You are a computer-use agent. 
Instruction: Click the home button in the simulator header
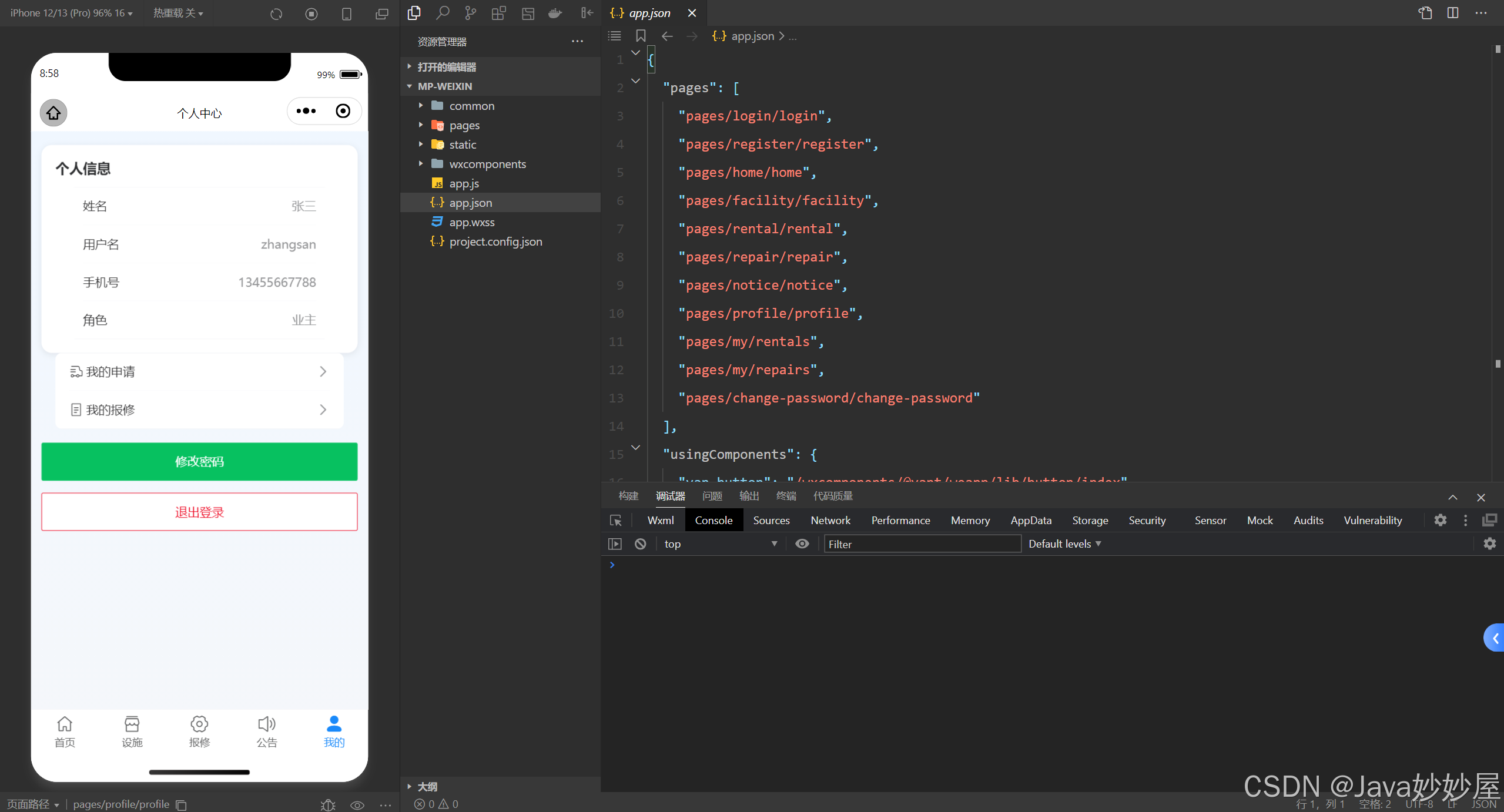coord(53,112)
